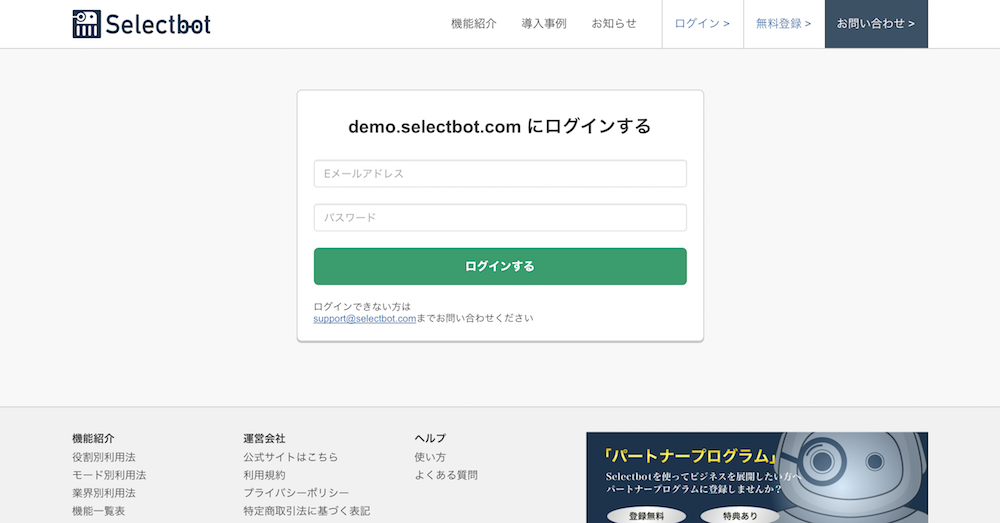Click the Selectbot robot logo icon
The width and height of the screenshot is (1000, 523).
86,24
